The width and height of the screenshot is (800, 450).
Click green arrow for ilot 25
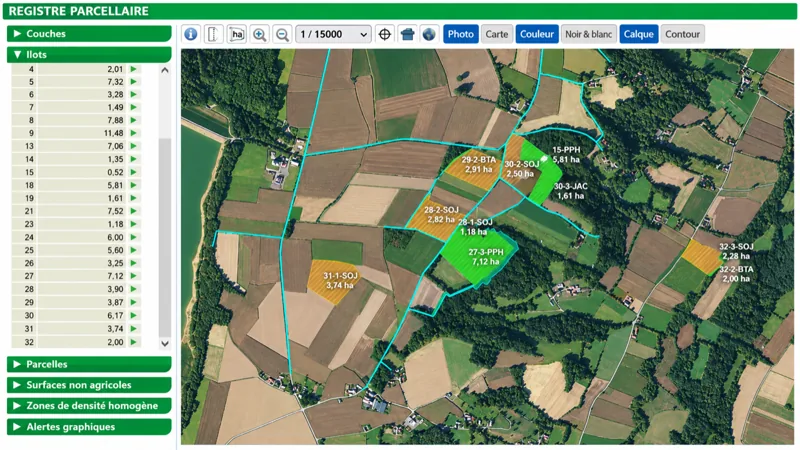tap(134, 251)
